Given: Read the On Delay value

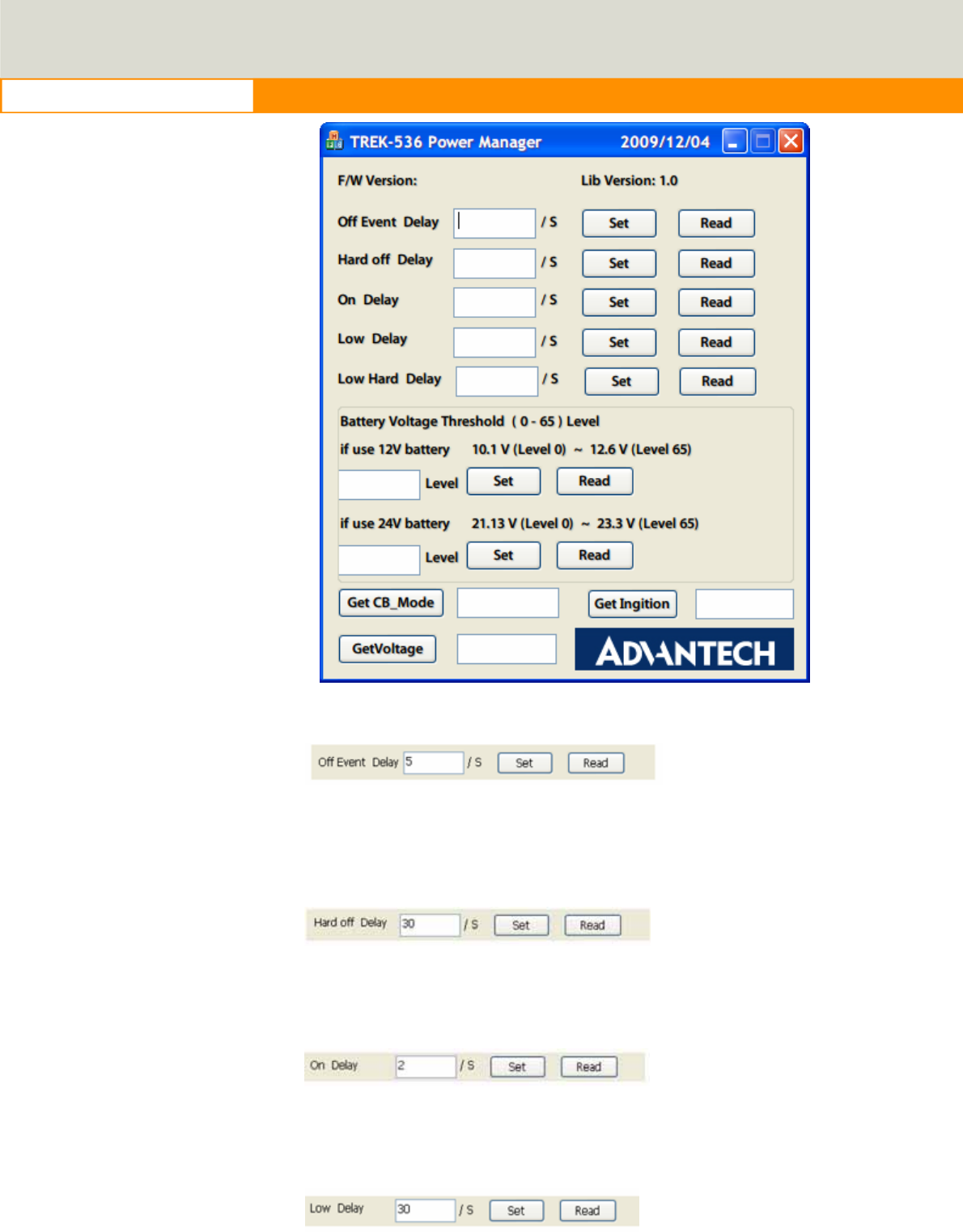Looking at the screenshot, I should coord(716,303).
